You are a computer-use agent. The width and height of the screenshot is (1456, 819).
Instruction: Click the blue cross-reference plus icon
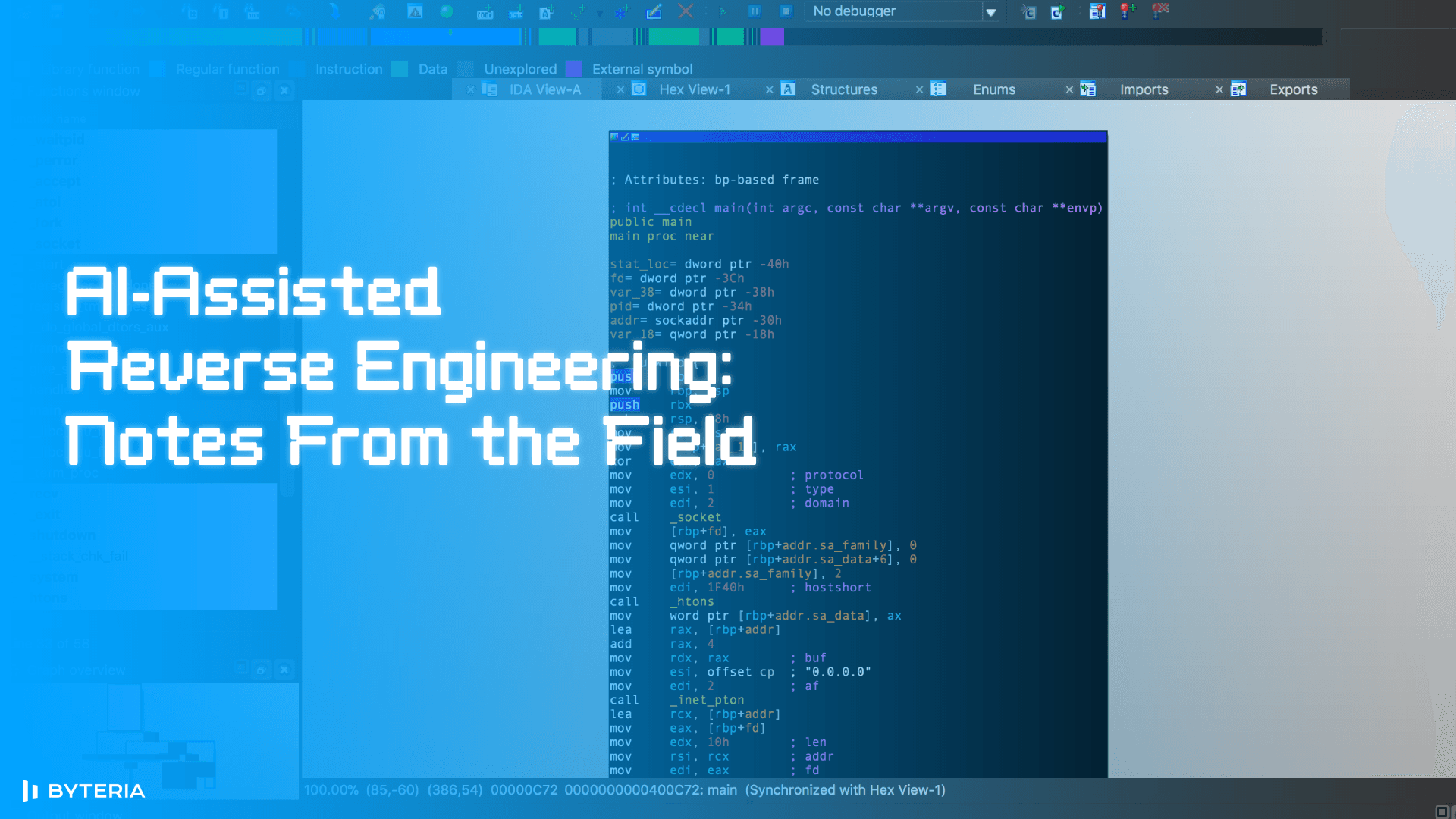point(623,11)
